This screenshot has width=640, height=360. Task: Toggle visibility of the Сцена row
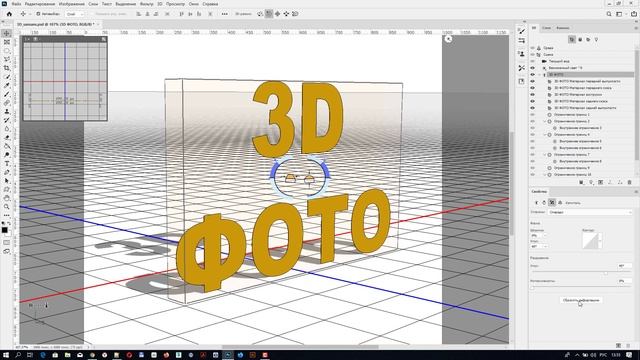(x=532, y=54)
